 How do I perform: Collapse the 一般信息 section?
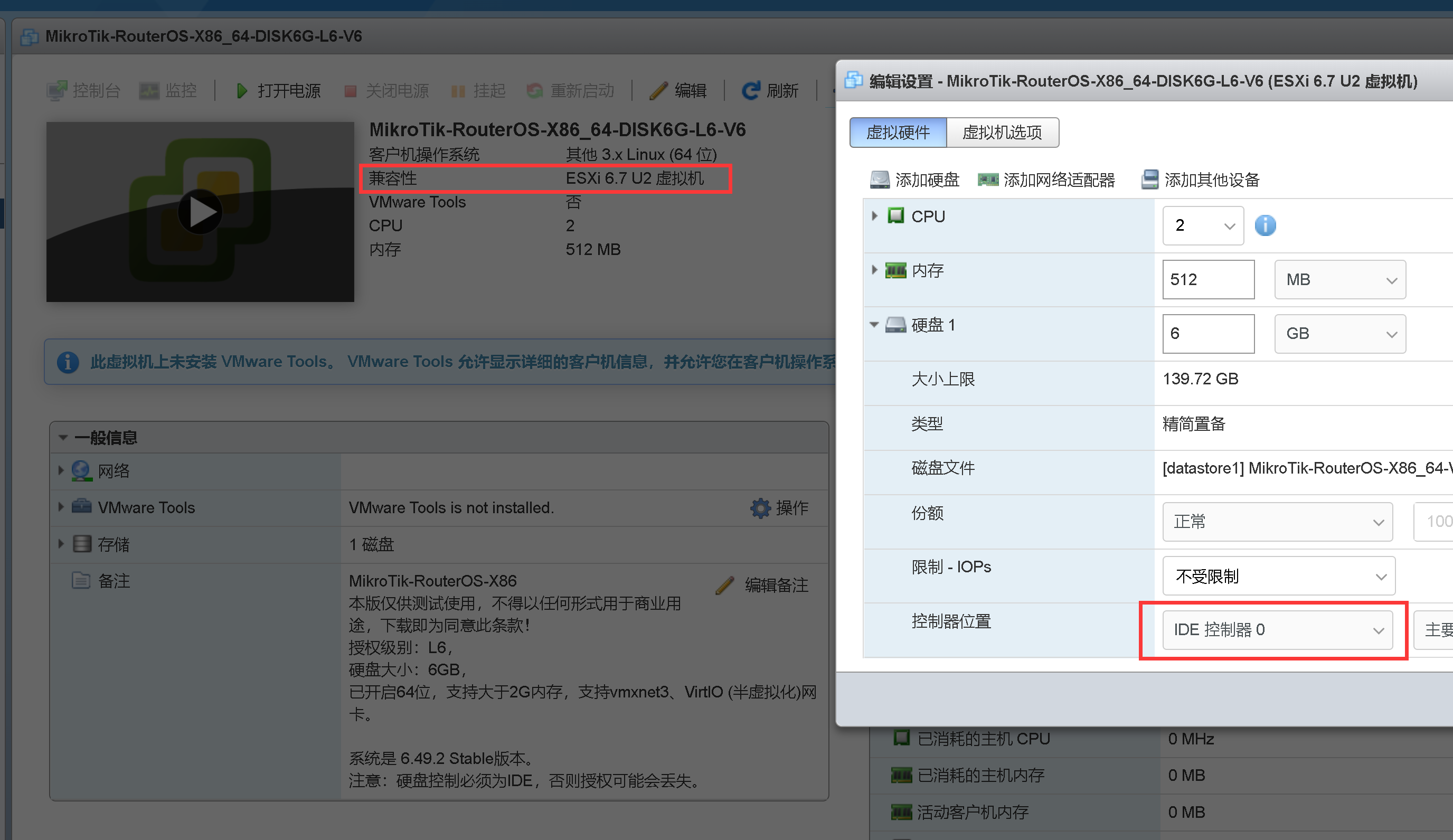coord(63,438)
